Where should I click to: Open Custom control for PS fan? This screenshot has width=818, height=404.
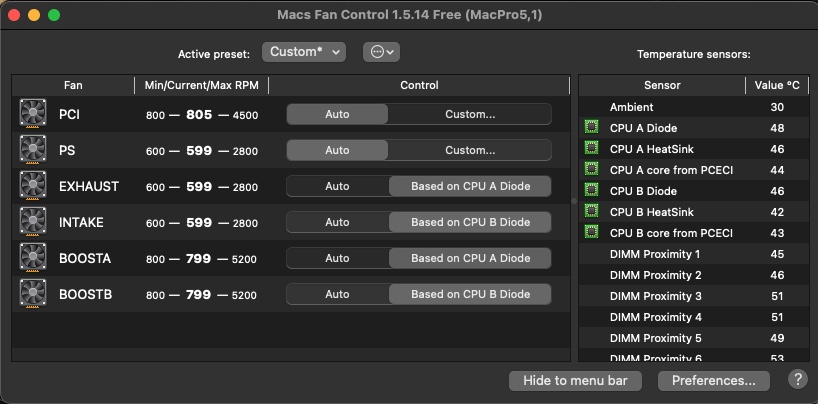tap(470, 150)
